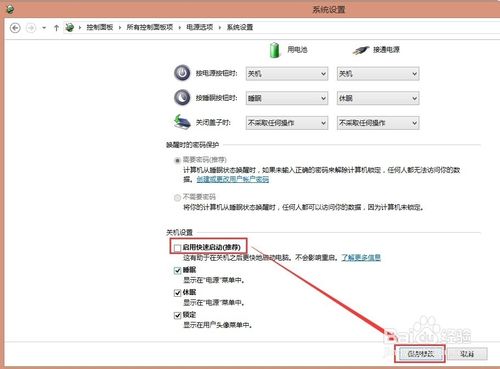Open 创建或更改用户帐户密码 link
The image size is (500, 369).
(233, 179)
